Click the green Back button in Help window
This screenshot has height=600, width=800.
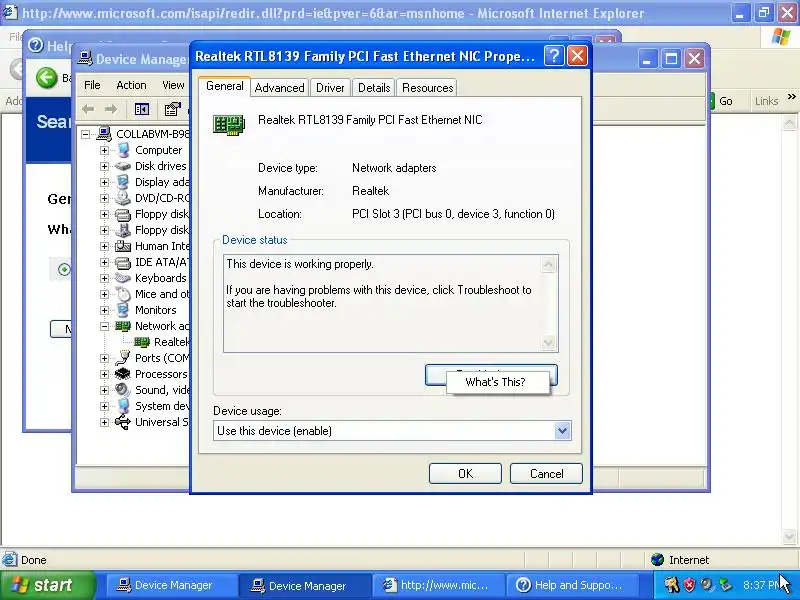coord(47,78)
